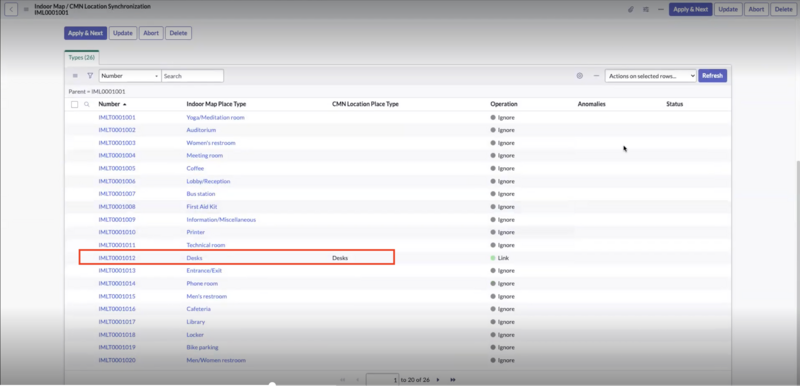
Task: Open Actions on selected rows dropdown
Action: [x=651, y=75]
